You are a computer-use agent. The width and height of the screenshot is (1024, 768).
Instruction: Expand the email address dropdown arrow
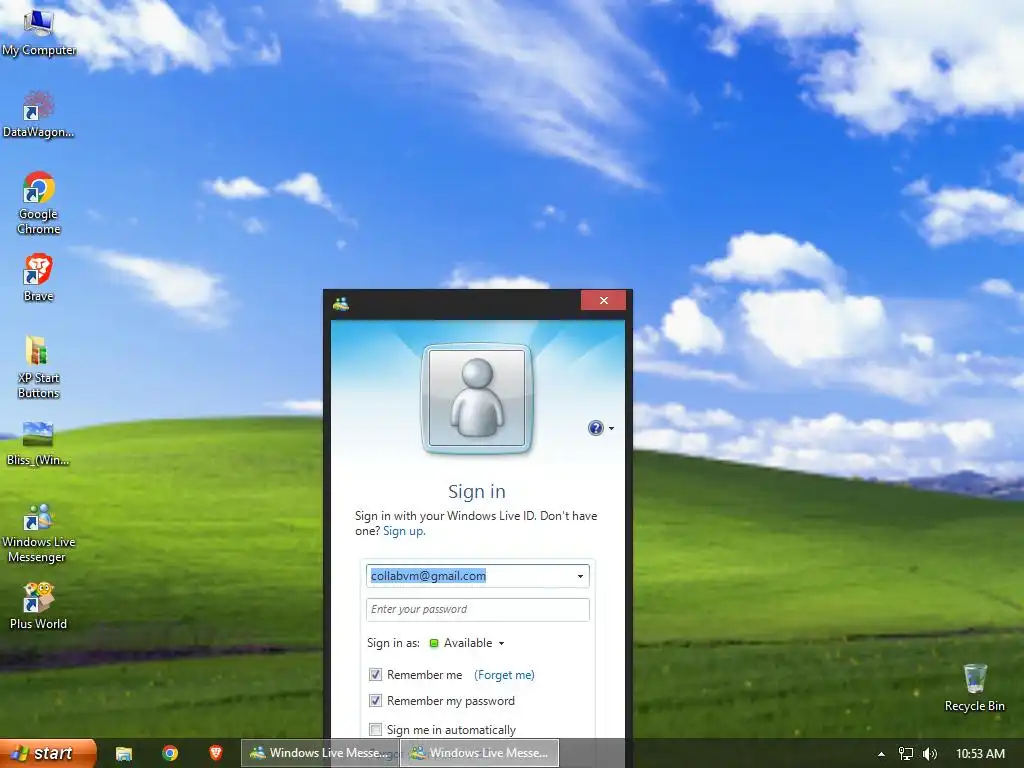(x=580, y=576)
